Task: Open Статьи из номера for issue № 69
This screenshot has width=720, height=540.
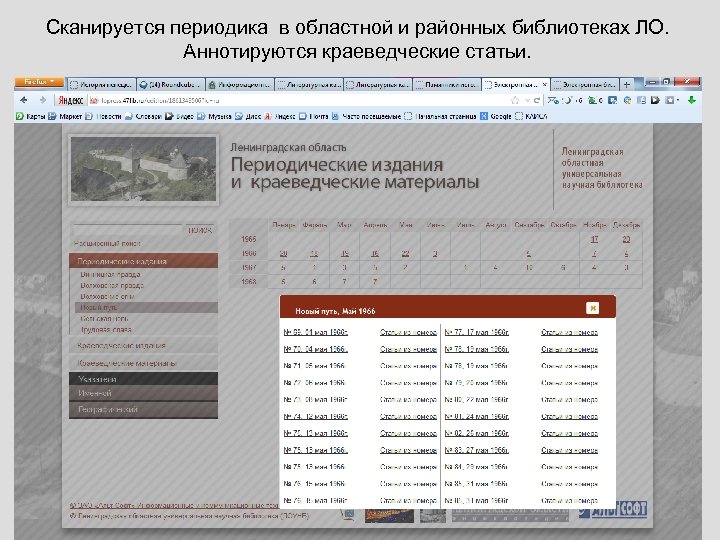Action: click(408, 332)
